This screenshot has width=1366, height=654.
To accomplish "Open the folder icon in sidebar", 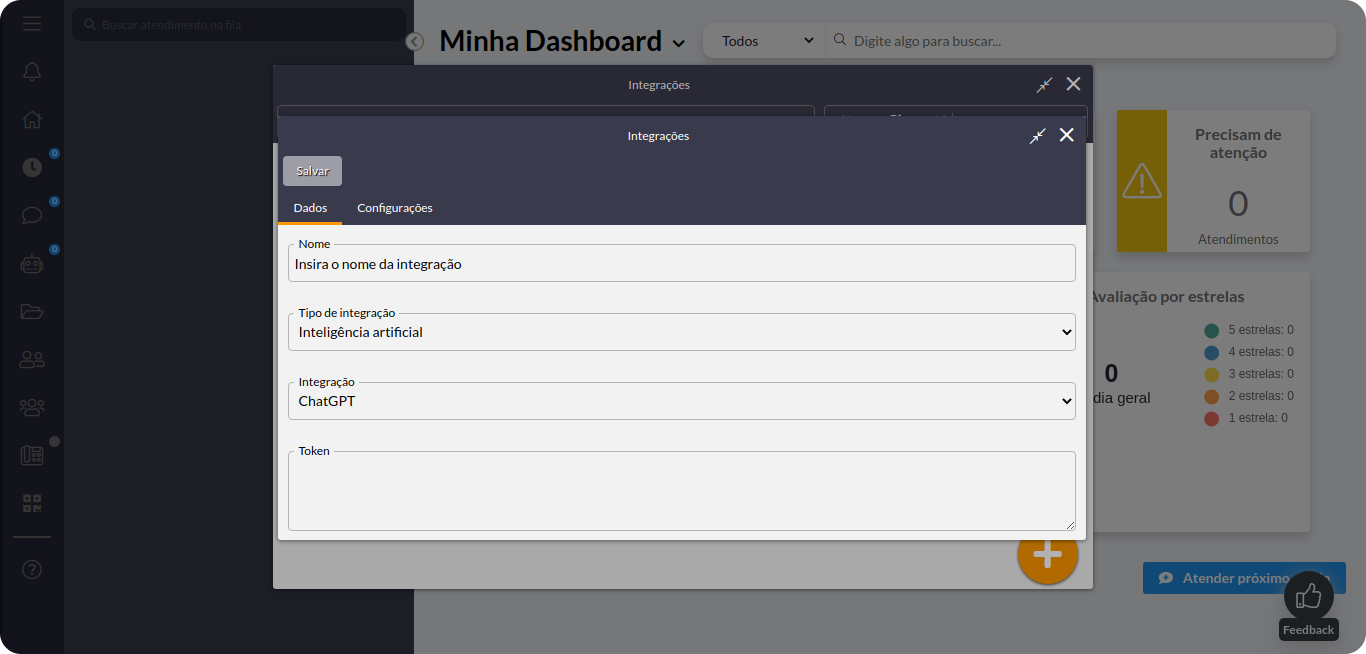I will point(32,311).
